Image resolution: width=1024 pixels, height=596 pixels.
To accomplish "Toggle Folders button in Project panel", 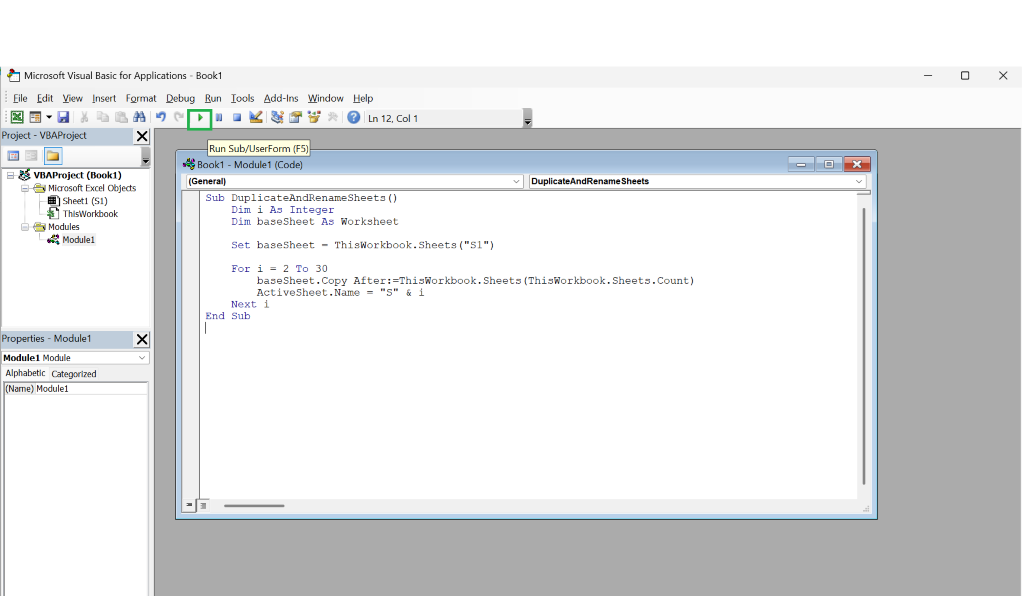I will [53, 156].
